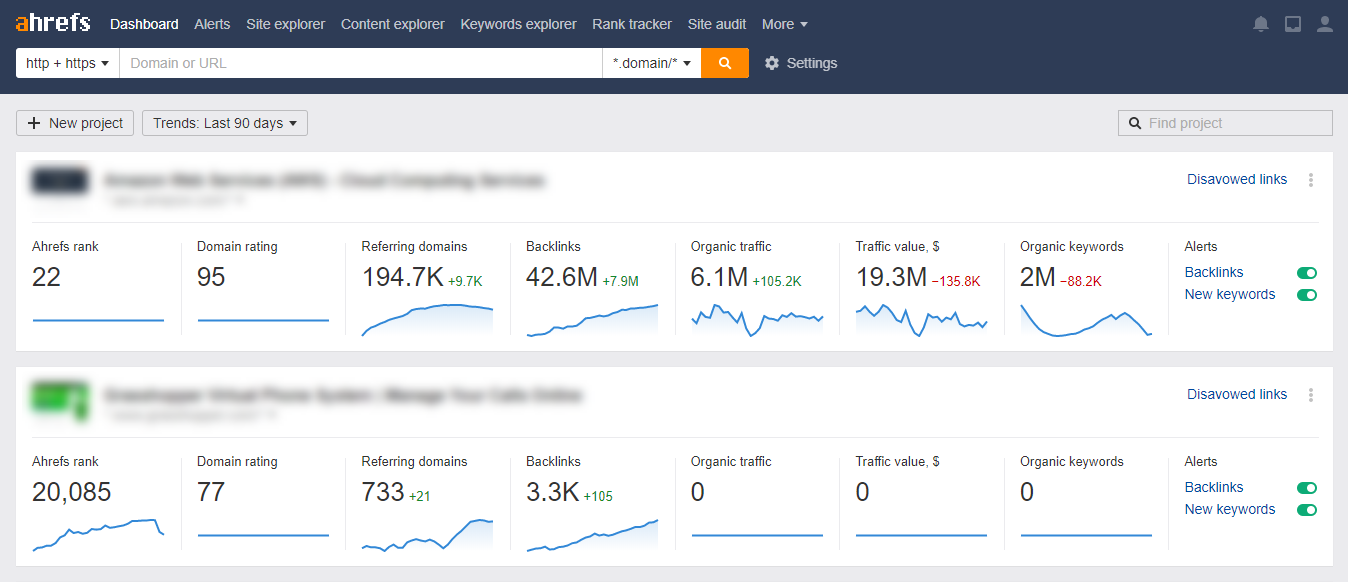
Task: Open Disavowed links for the first project
Action: pyautogui.click(x=1237, y=180)
